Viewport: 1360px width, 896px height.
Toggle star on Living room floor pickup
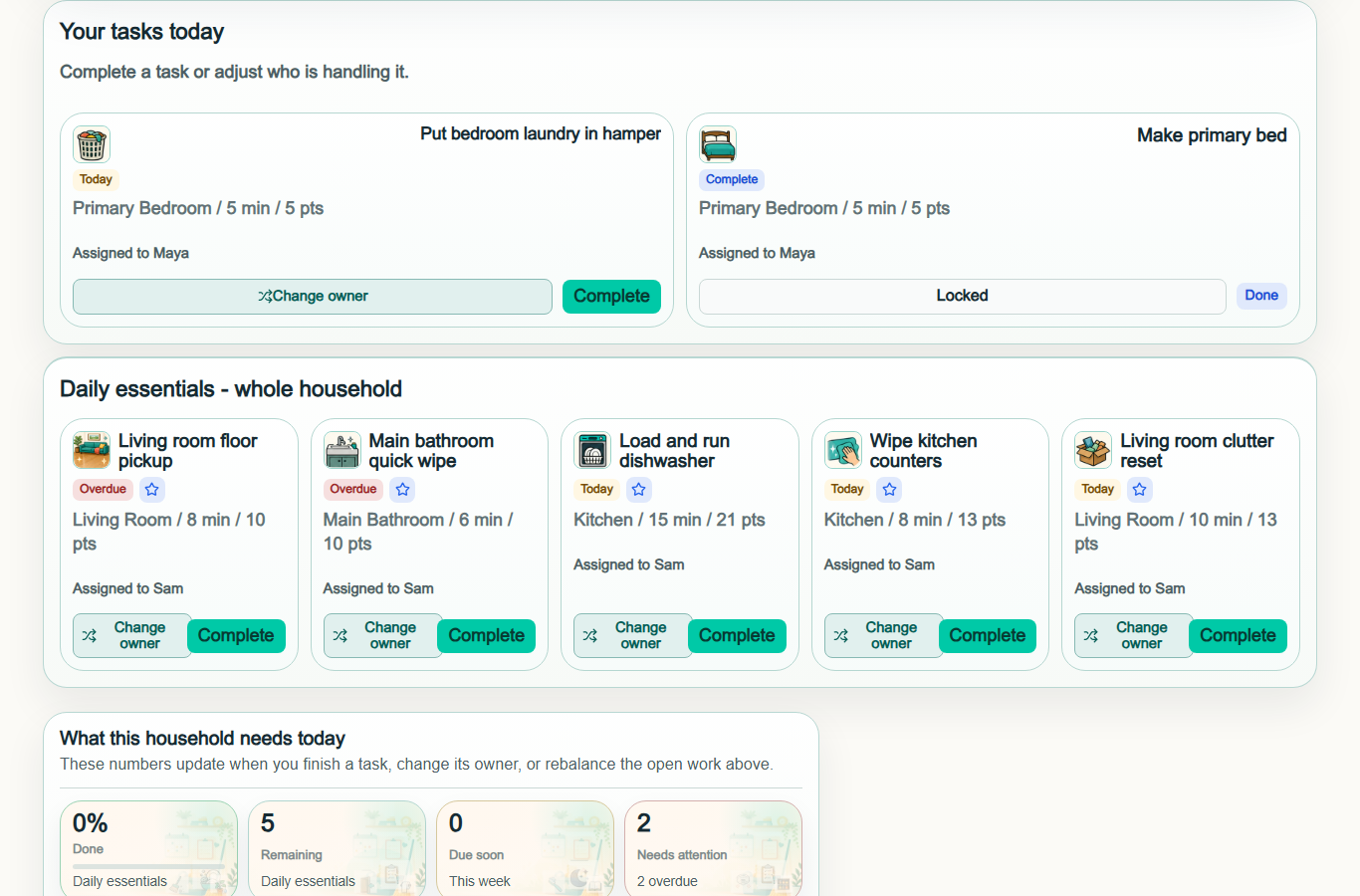click(x=151, y=489)
